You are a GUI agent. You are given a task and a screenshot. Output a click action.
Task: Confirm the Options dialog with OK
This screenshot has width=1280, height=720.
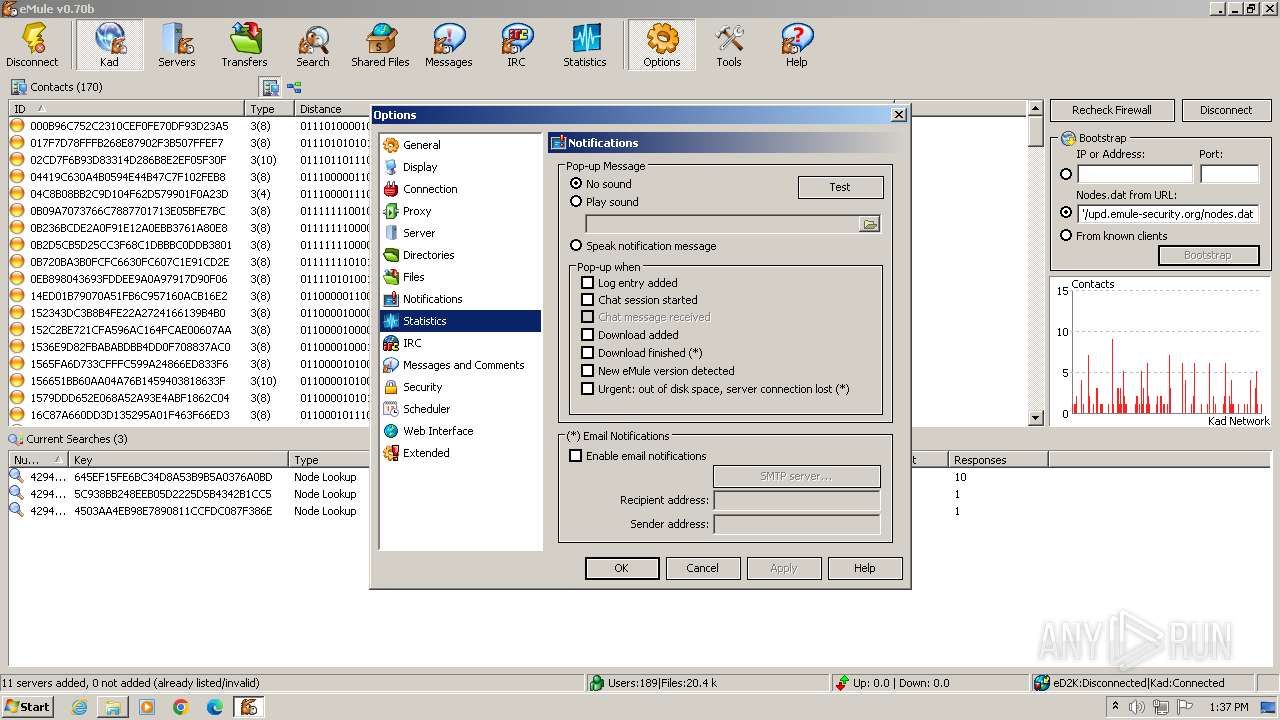[622, 568]
